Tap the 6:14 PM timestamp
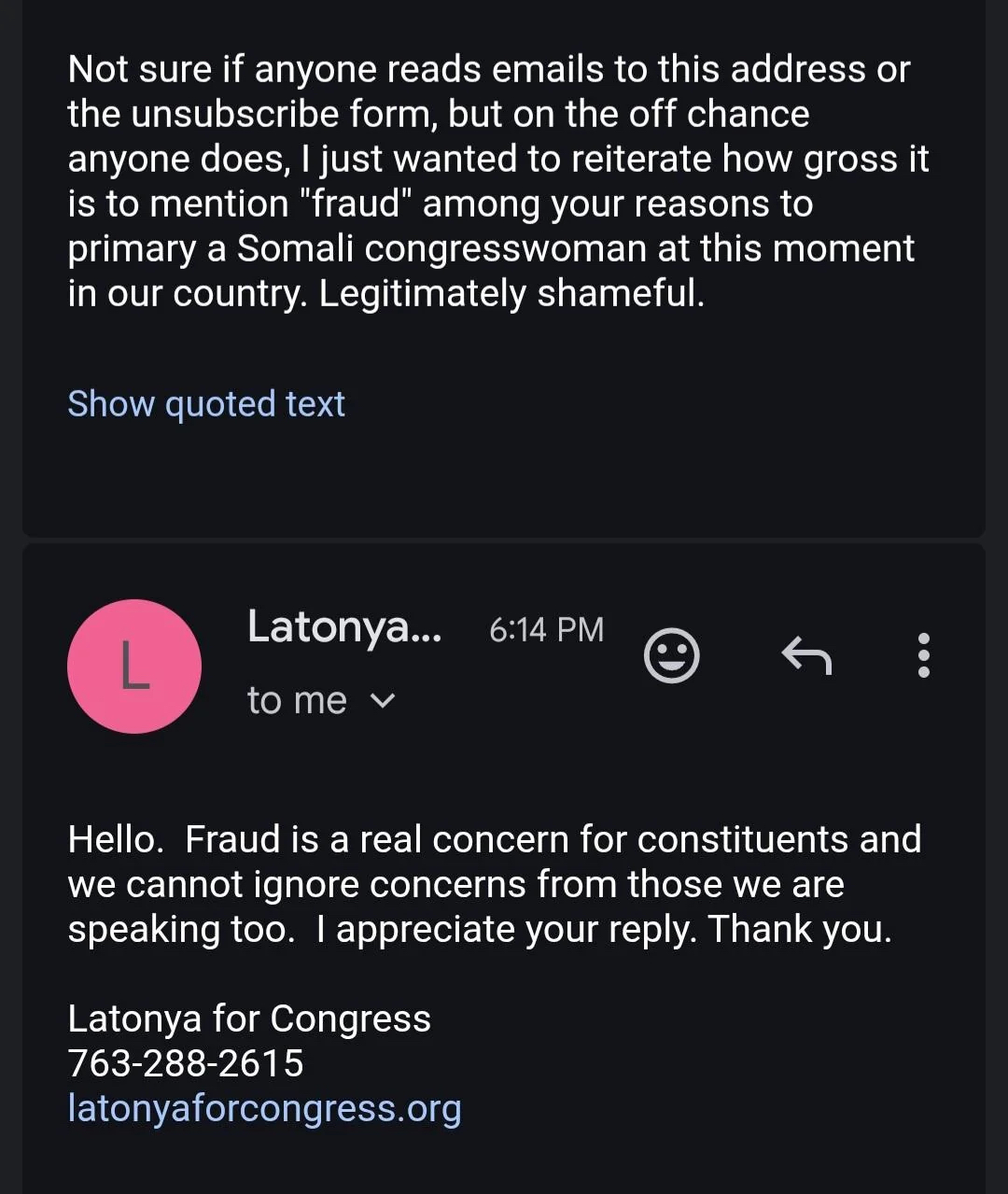 click(x=546, y=629)
